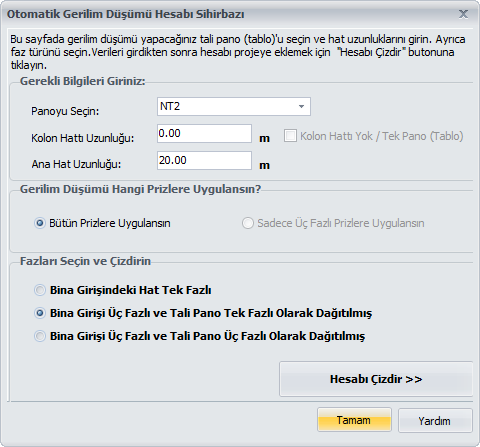This screenshot has width=480, height=447.
Task: Toggle Kolon Hattı Yok / Tek Pano checkbox
Action: [290, 136]
